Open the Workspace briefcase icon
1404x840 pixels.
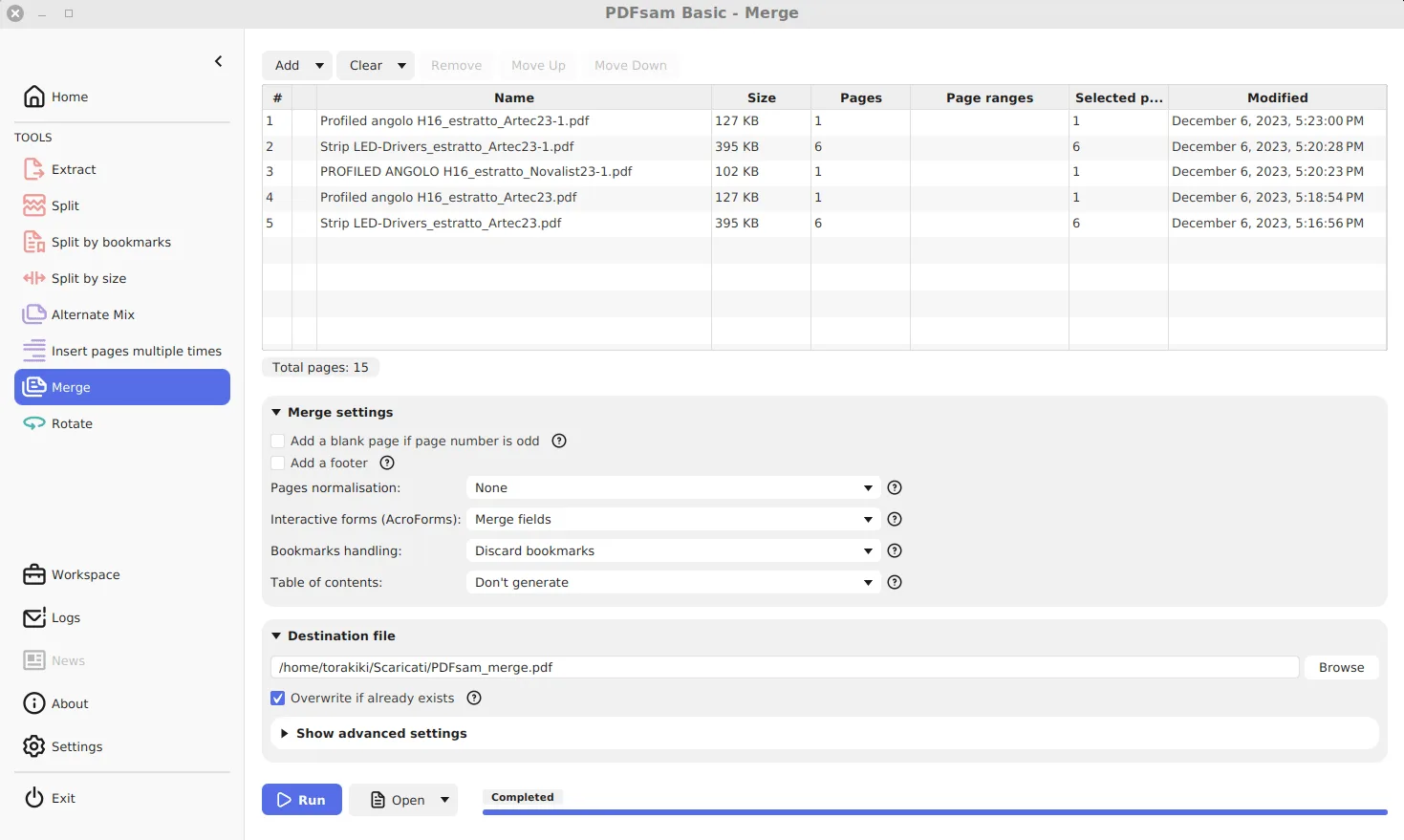tap(34, 574)
